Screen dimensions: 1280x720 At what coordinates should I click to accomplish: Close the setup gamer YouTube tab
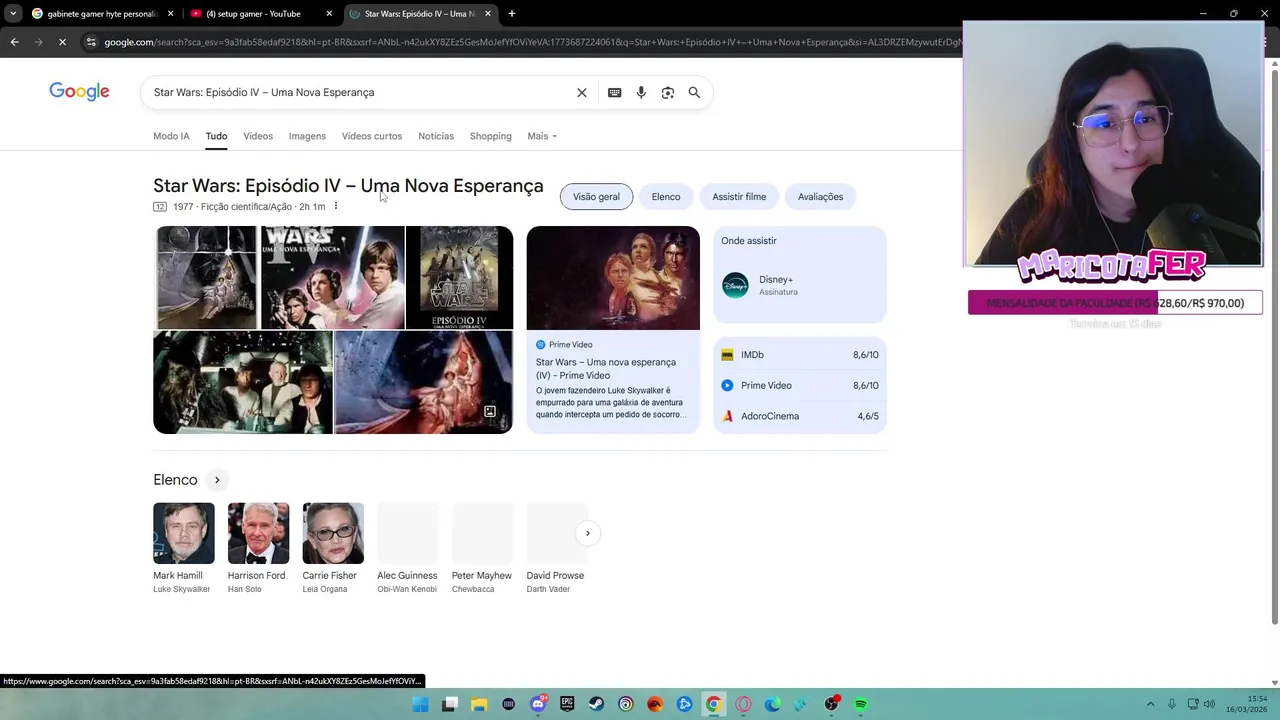(x=329, y=14)
